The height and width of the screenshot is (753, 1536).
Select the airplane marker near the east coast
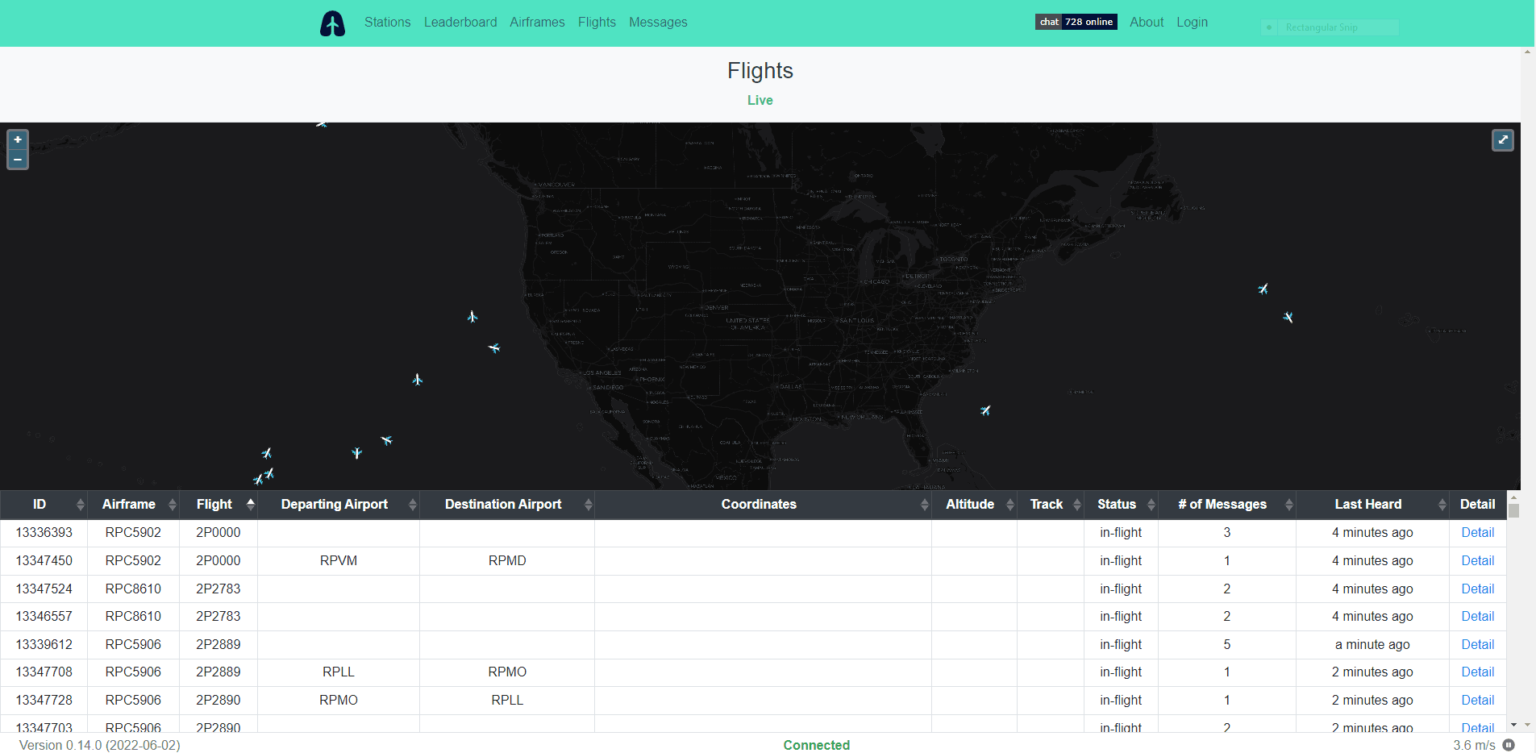pyautogui.click(x=1262, y=289)
